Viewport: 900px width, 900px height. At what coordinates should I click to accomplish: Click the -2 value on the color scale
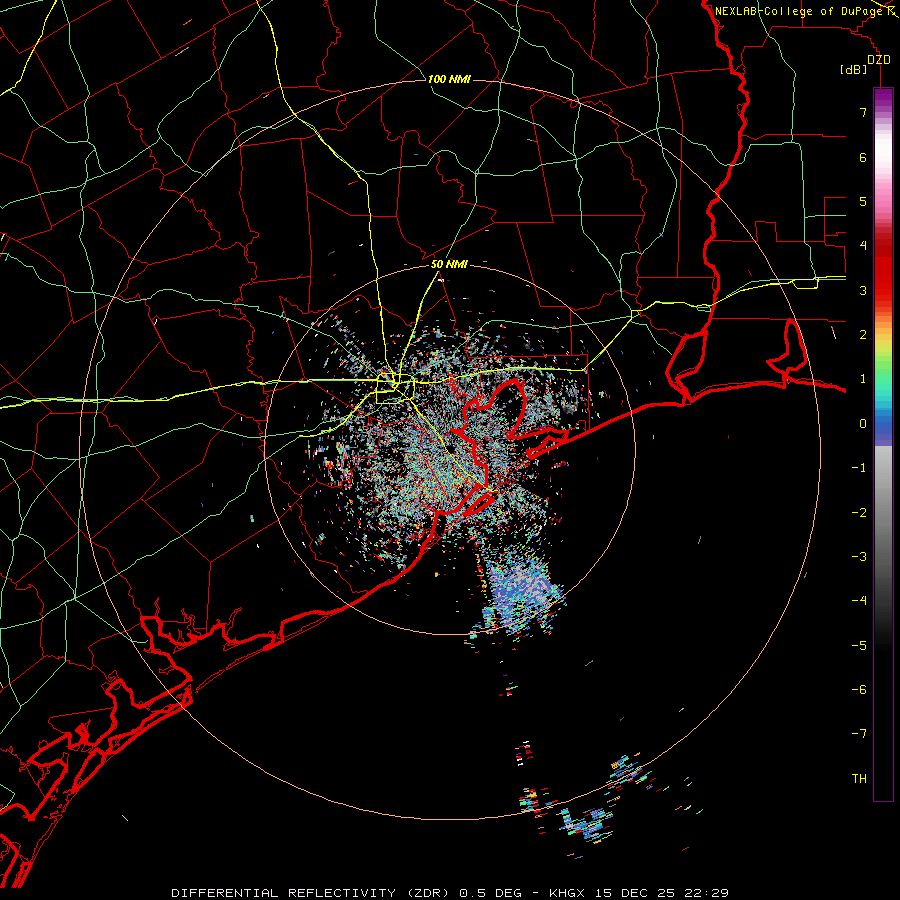click(x=859, y=513)
